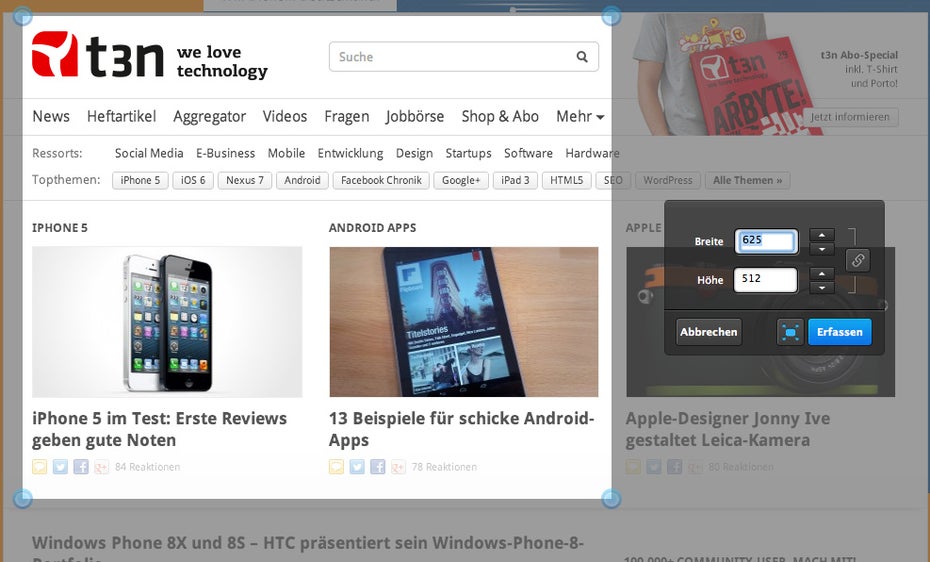Increase Breite with up stepper
This screenshot has width=930, height=562.
822,235
